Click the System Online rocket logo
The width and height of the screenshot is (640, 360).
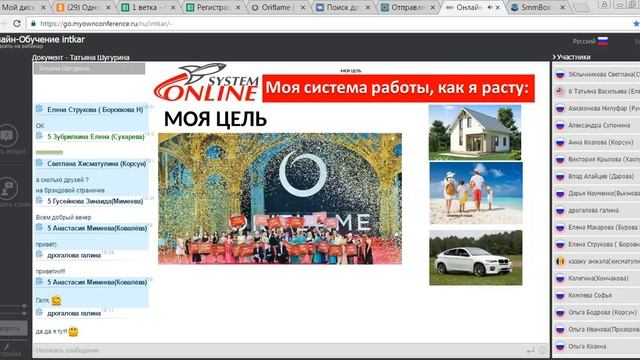coord(206,82)
